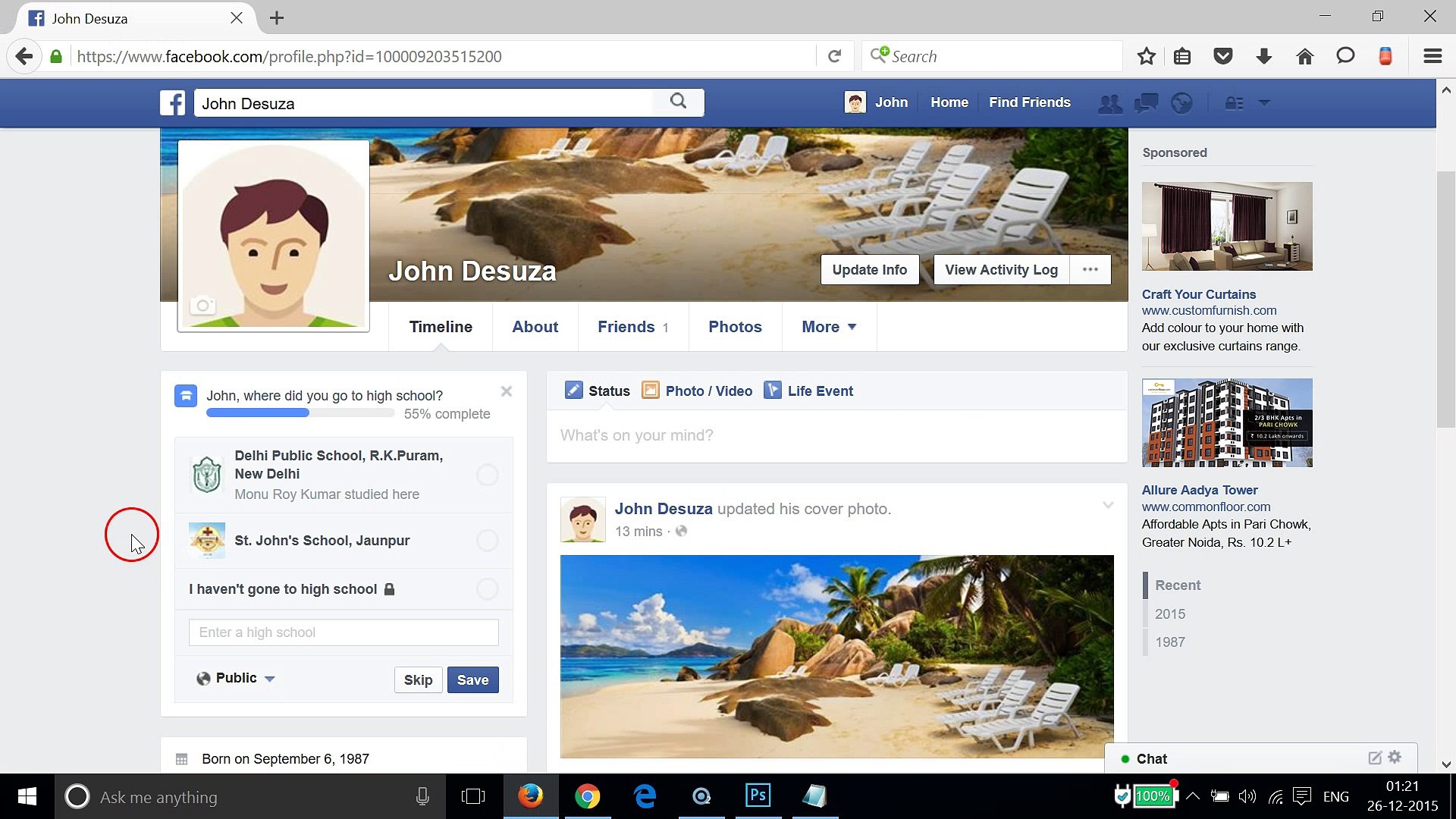The width and height of the screenshot is (1456, 819).
Task: Click the 55% complete progress bar
Action: [x=300, y=413]
